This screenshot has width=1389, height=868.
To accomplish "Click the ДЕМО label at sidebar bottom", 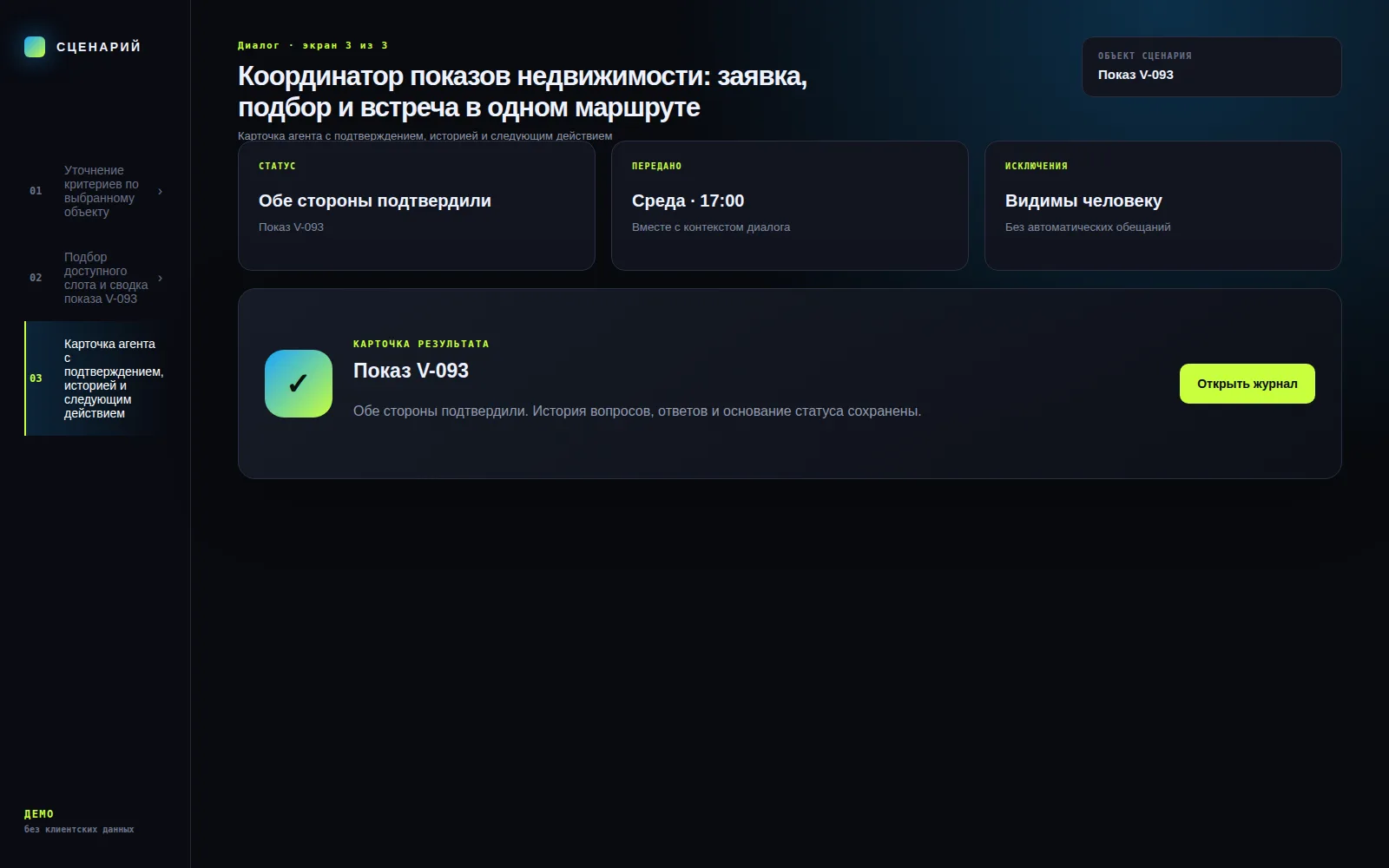I will point(39,814).
